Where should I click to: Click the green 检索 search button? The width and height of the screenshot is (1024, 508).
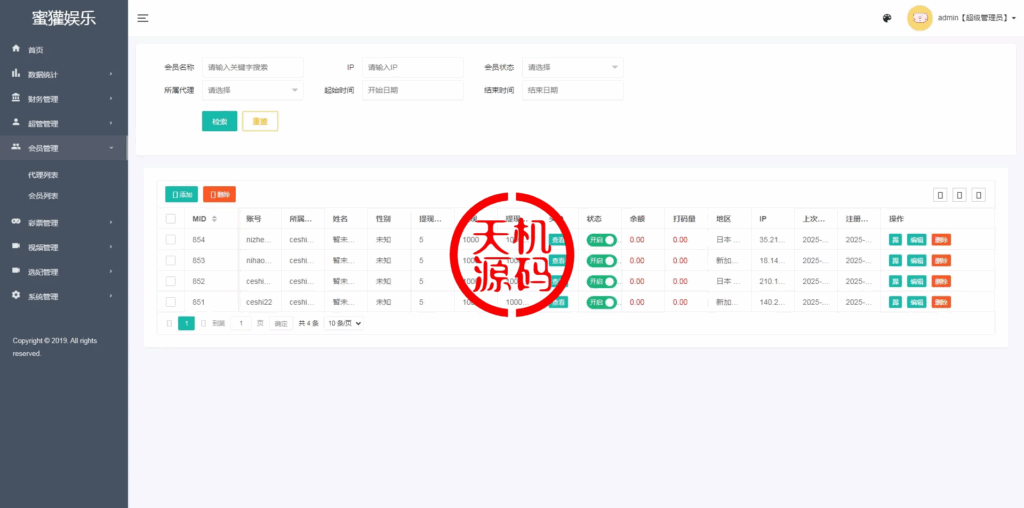tap(219, 121)
